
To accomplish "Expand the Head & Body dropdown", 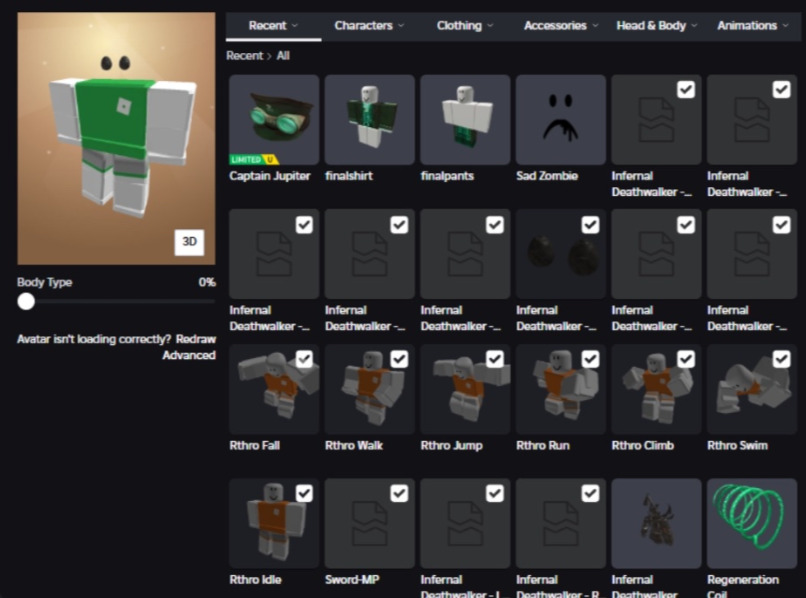I will tap(653, 25).
